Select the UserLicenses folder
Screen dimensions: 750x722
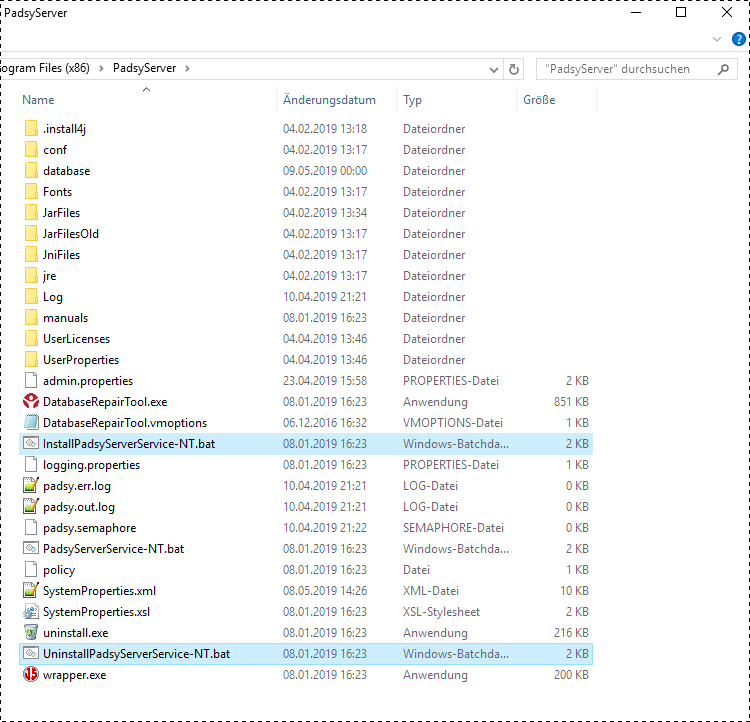[x=76, y=339]
